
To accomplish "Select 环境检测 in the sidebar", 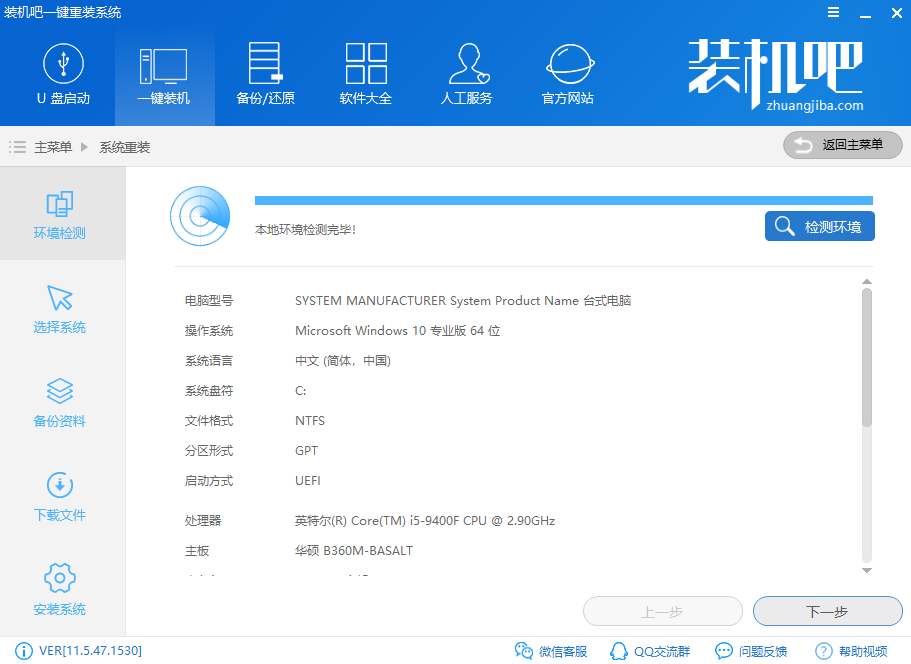I will pos(60,213).
